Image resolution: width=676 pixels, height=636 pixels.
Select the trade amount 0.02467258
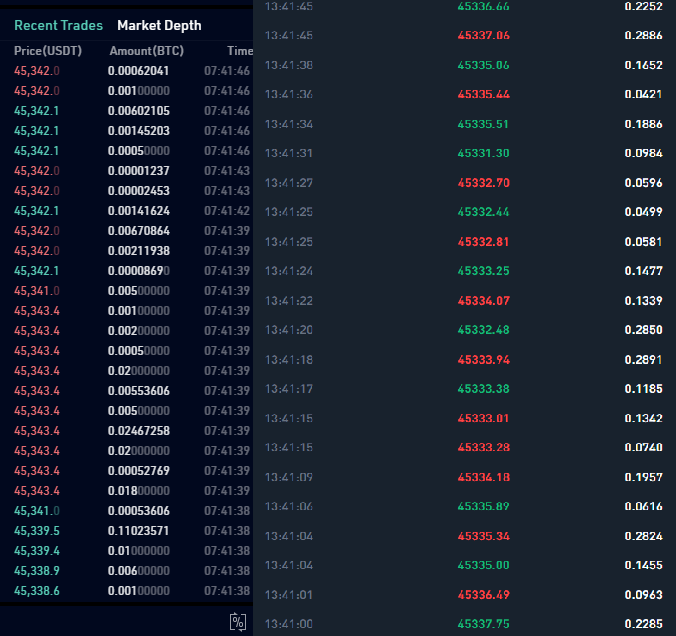[138, 431]
